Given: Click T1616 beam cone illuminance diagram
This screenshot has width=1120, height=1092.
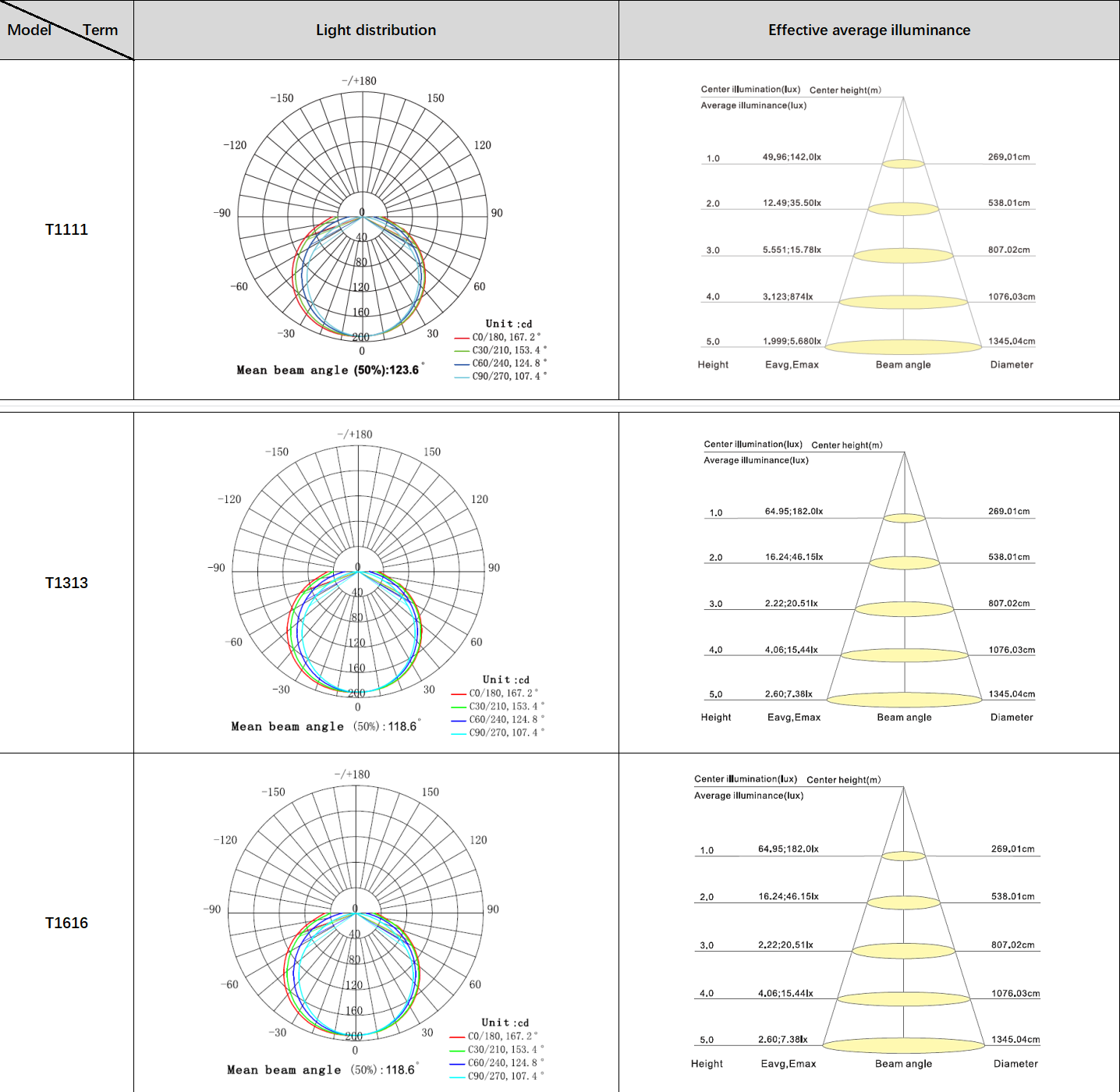Looking at the screenshot, I should pos(904,920).
